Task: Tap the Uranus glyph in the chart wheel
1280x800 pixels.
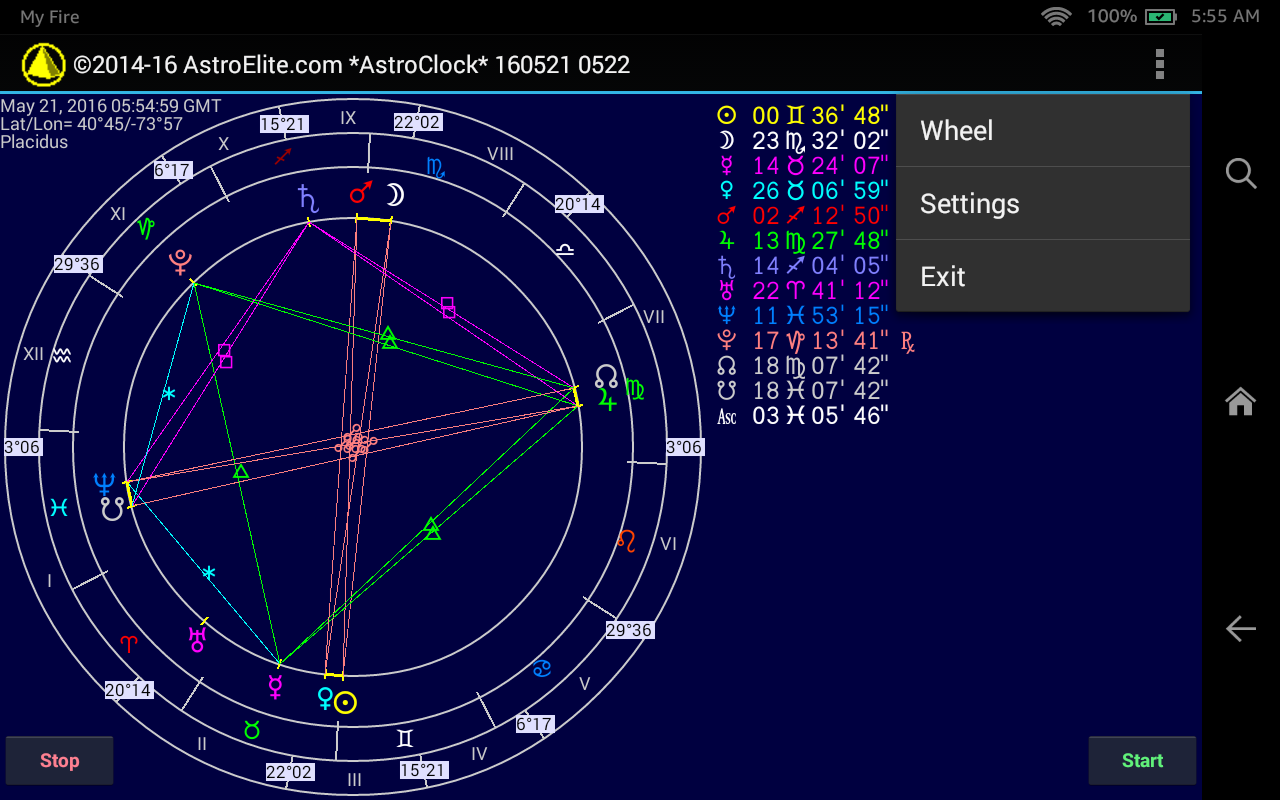Action: point(197,638)
